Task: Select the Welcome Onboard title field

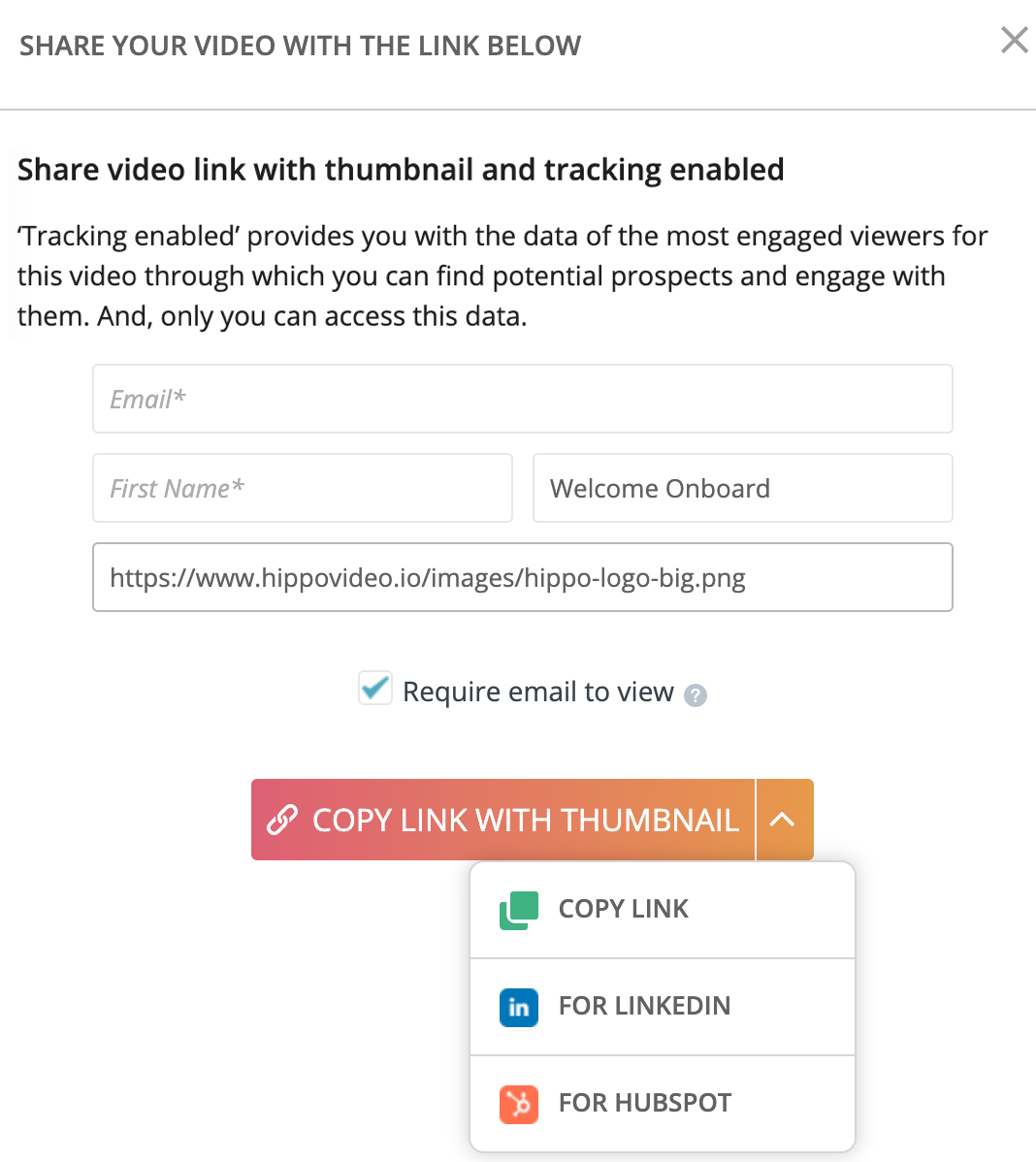Action: point(742,488)
